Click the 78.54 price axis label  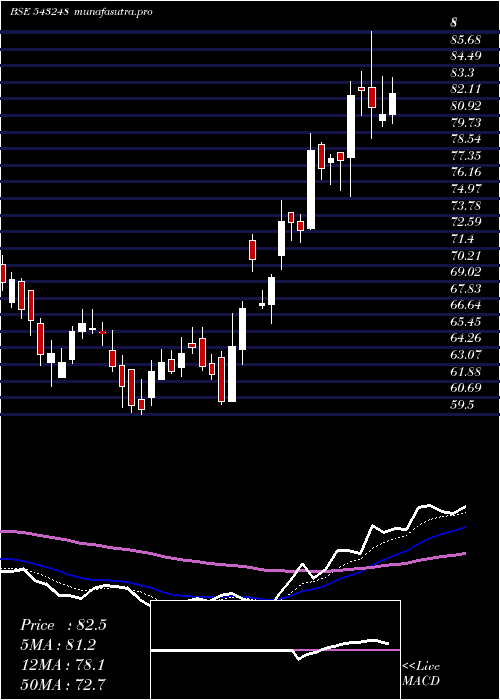coord(466,139)
